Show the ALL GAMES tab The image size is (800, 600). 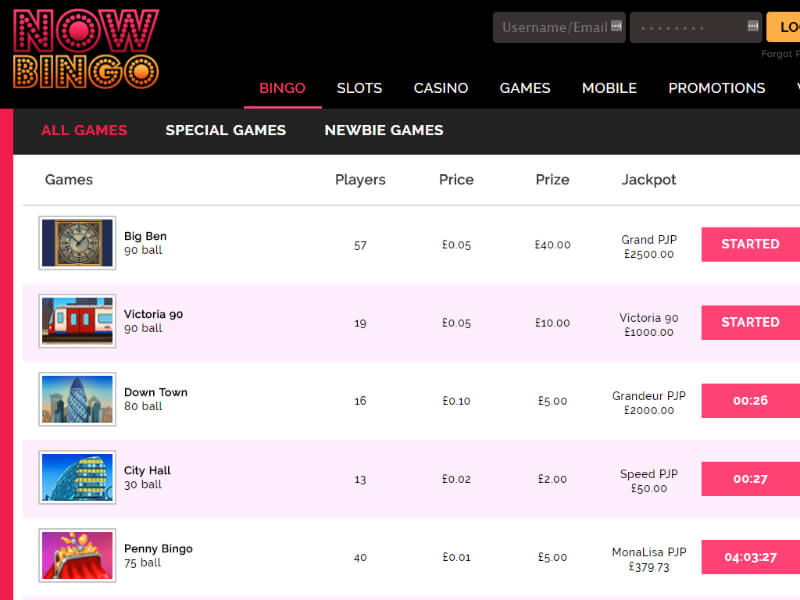point(84,130)
